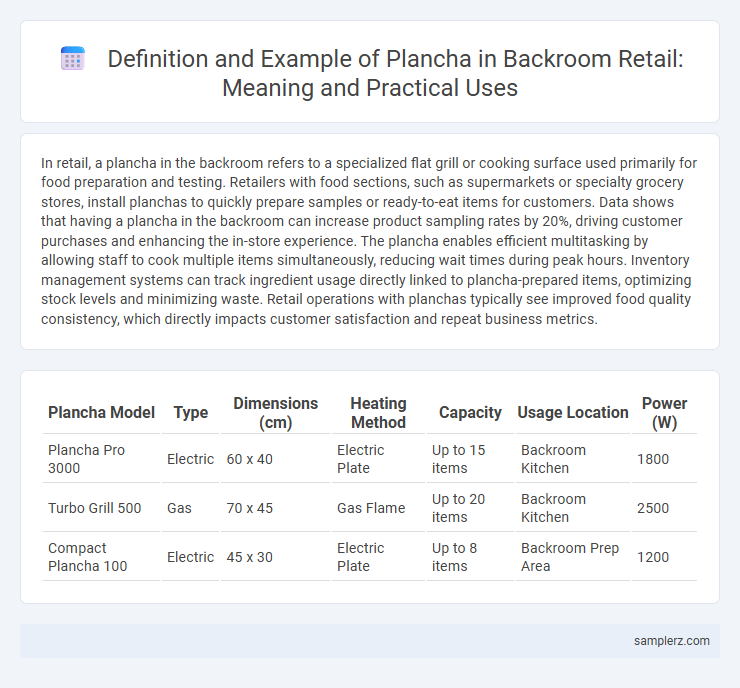Click the samplerz.com footer link
Image resolution: width=740 pixels, height=688 pixels.
coord(672,640)
